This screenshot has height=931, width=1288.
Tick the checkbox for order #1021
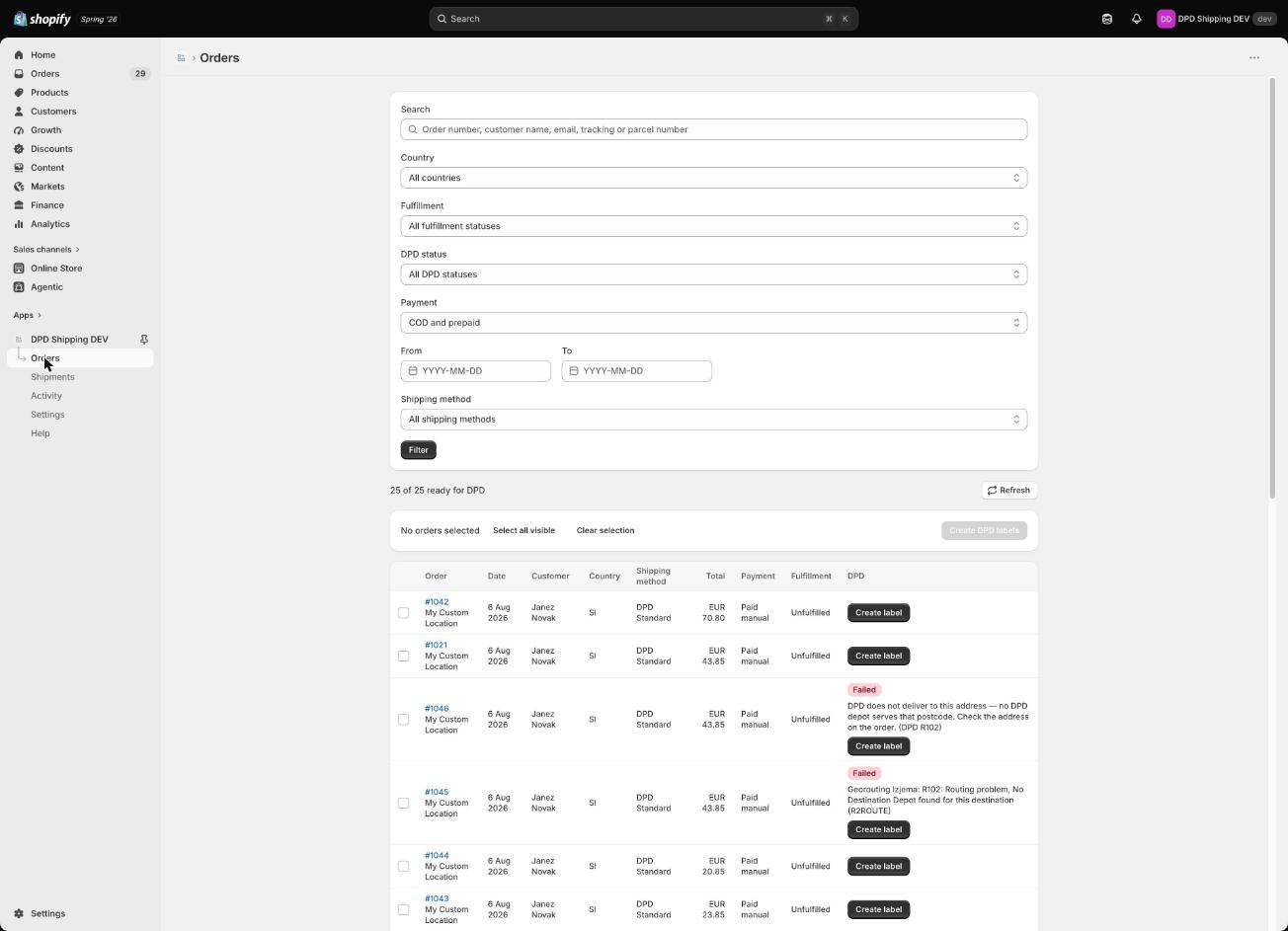pos(403,657)
